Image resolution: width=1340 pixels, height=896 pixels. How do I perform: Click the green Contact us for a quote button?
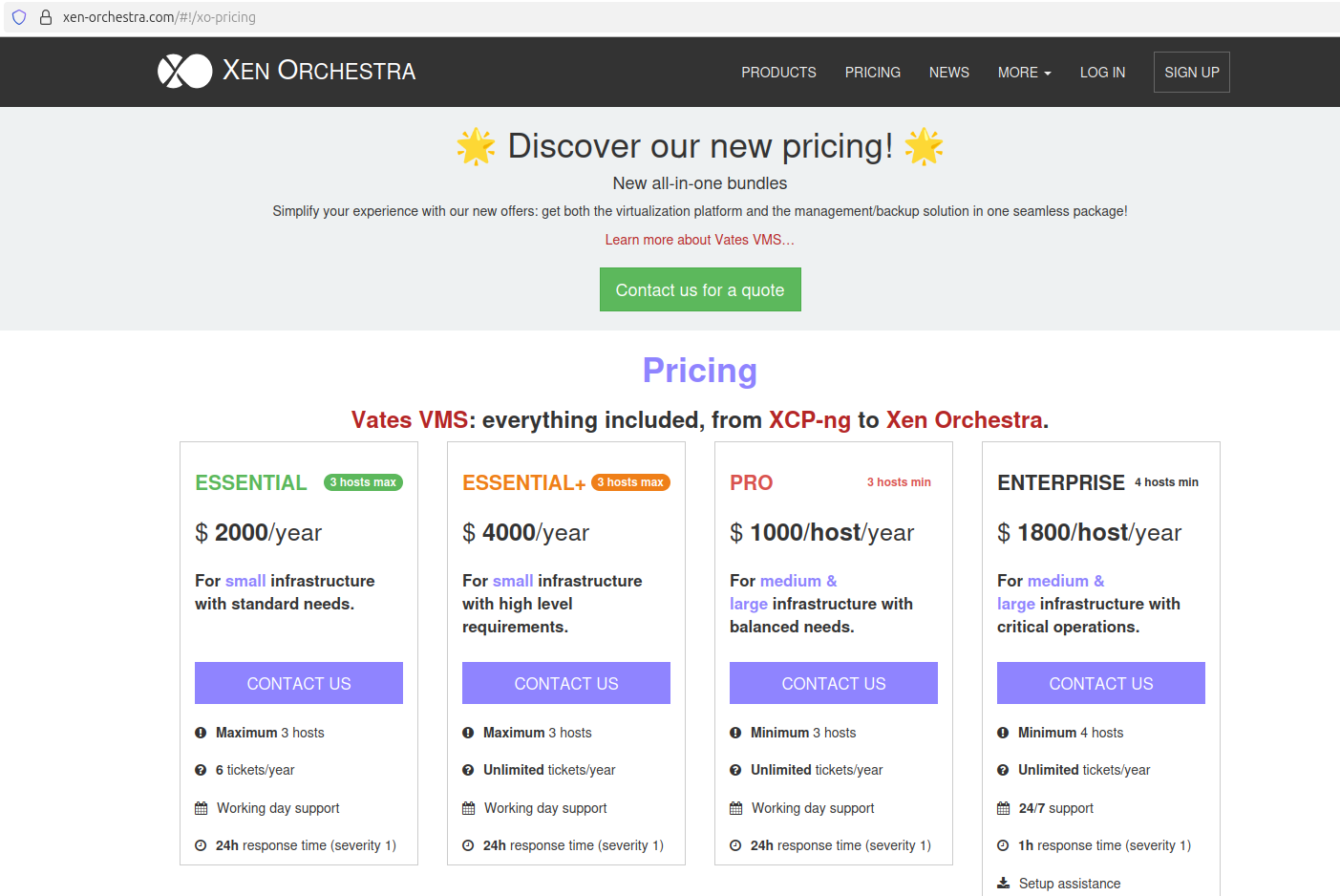tap(700, 289)
